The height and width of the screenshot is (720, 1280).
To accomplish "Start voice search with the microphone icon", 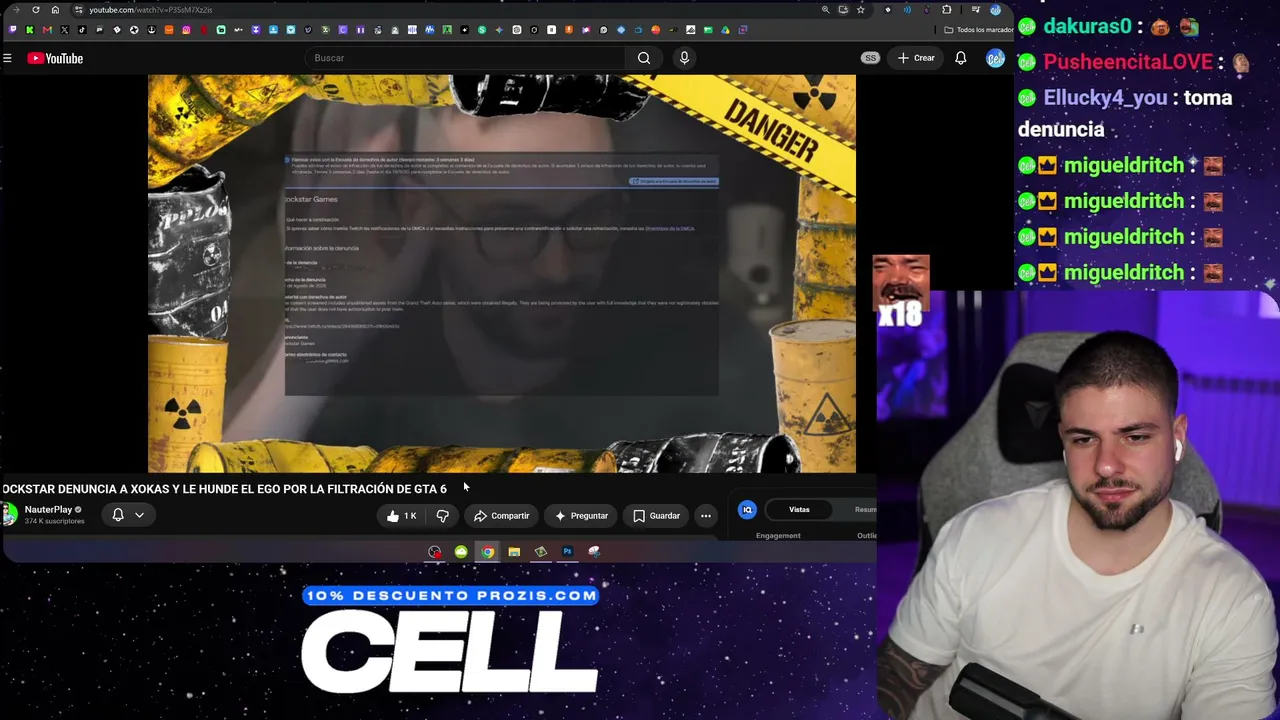I will click(x=684, y=58).
